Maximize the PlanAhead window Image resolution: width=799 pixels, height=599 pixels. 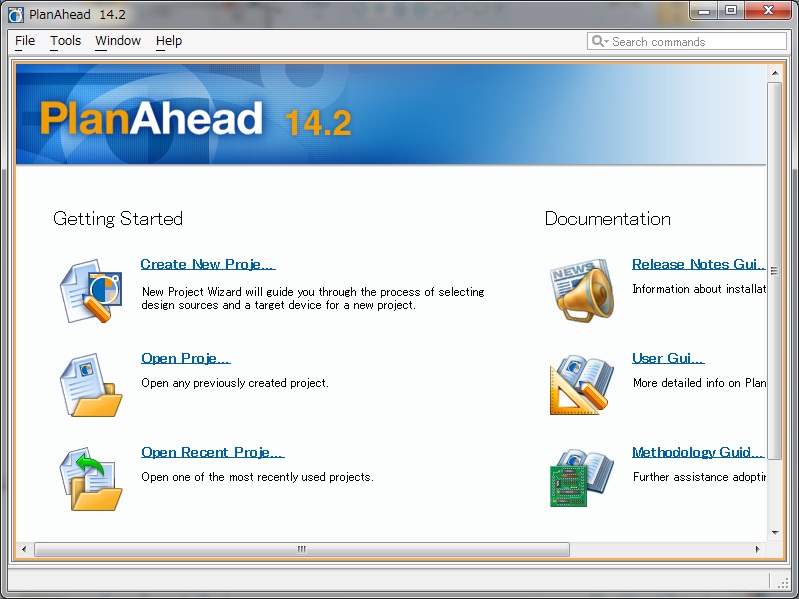[x=731, y=10]
